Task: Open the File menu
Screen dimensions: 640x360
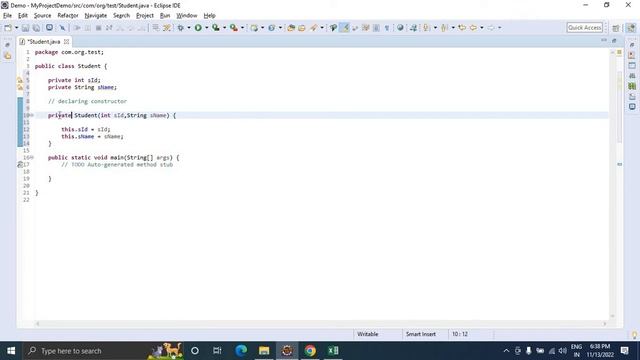Action: click(7, 16)
